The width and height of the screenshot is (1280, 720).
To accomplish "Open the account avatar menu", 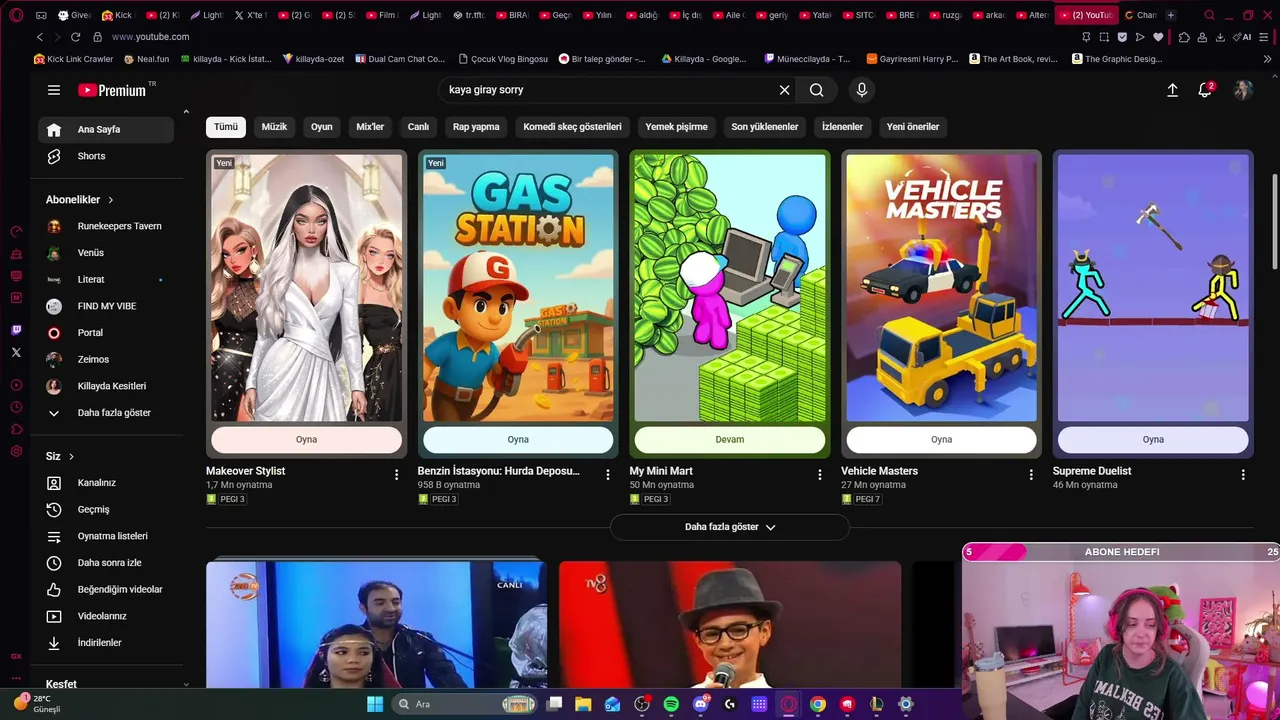I will (x=1243, y=90).
